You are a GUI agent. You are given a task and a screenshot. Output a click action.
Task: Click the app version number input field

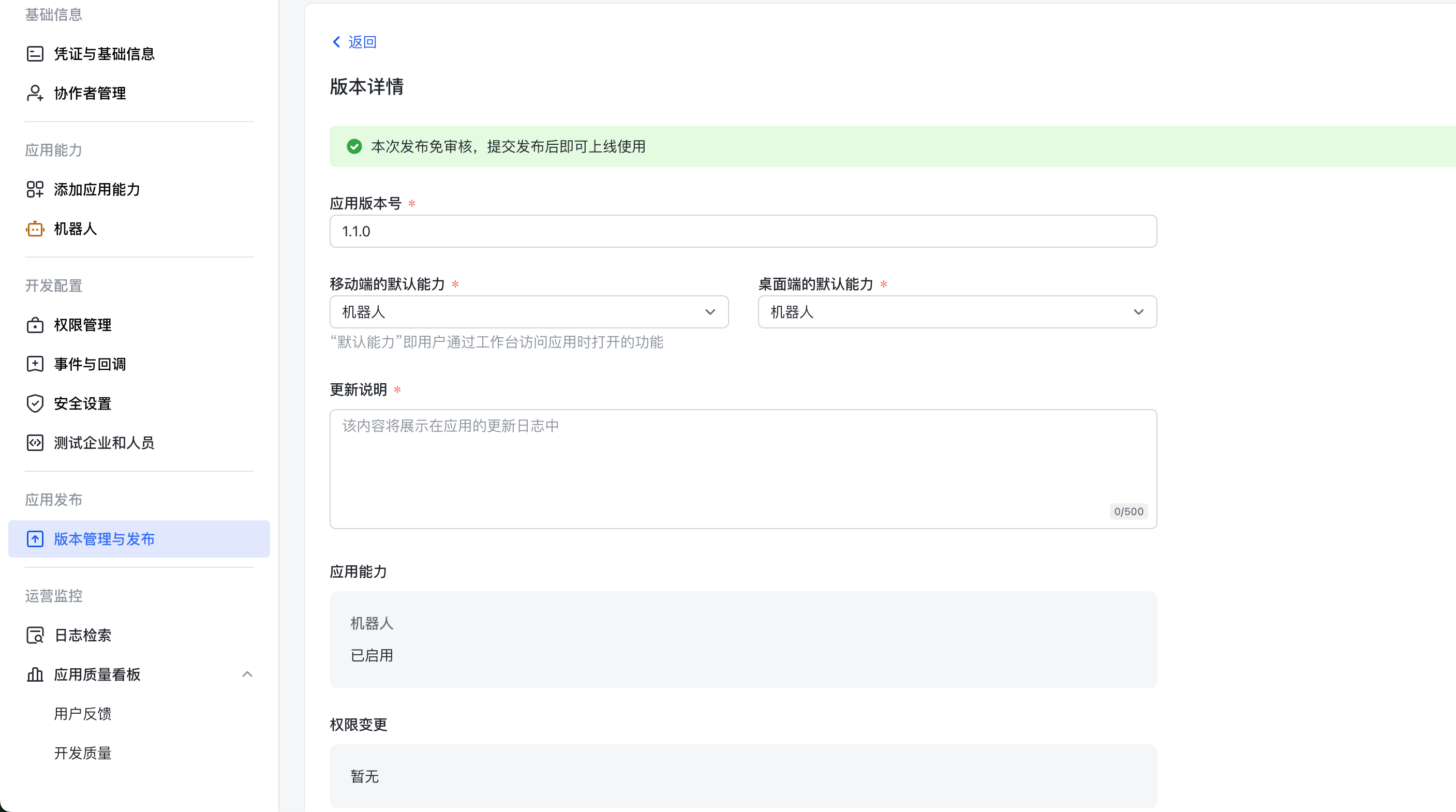(x=742, y=231)
